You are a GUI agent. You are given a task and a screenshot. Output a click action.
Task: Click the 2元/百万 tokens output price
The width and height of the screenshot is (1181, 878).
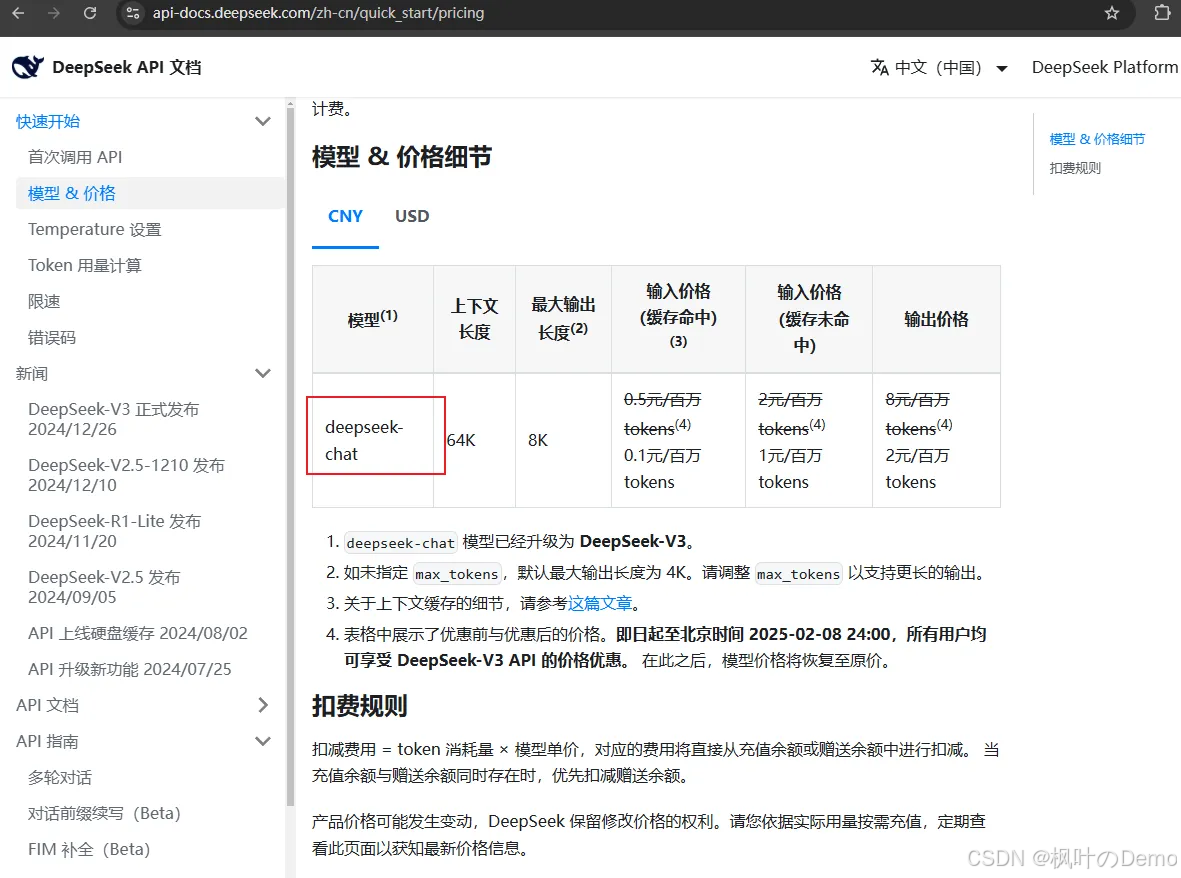click(x=917, y=469)
